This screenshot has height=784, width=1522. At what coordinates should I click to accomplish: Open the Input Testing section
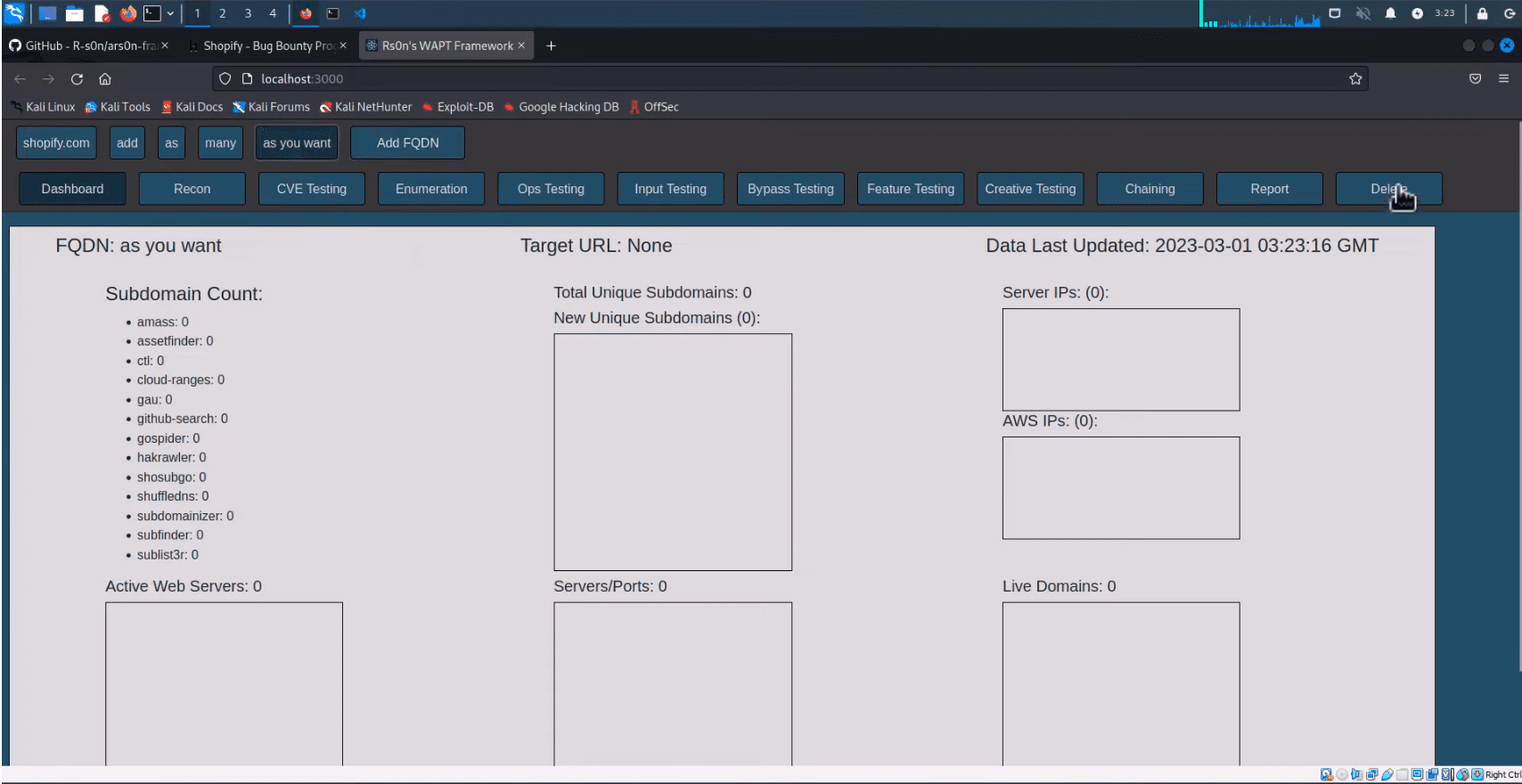pos(670,189)
